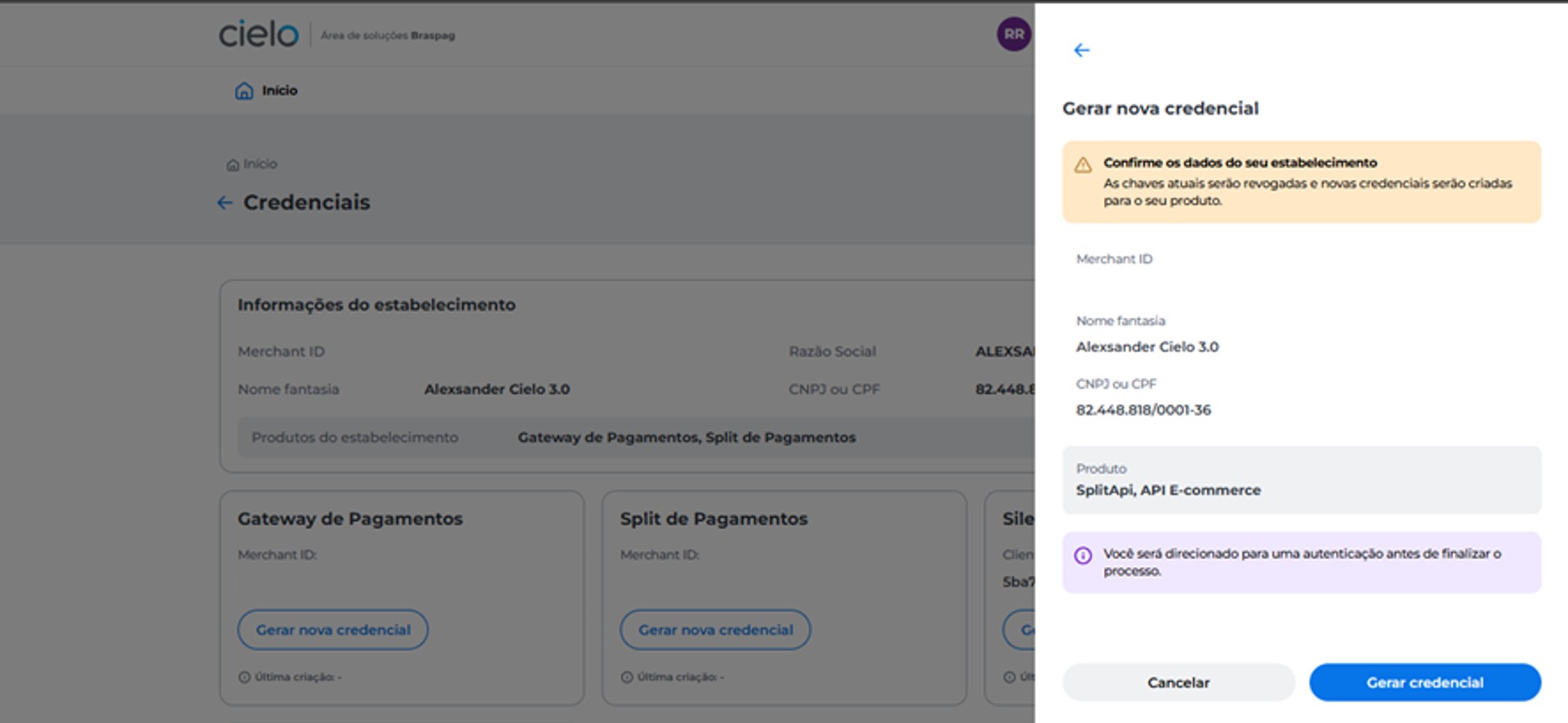This screenshot has height=723, width=1568.
Task: Click the Produto field showing SplitApi, API E-commerce
Action: click(x=1301, y=480)
